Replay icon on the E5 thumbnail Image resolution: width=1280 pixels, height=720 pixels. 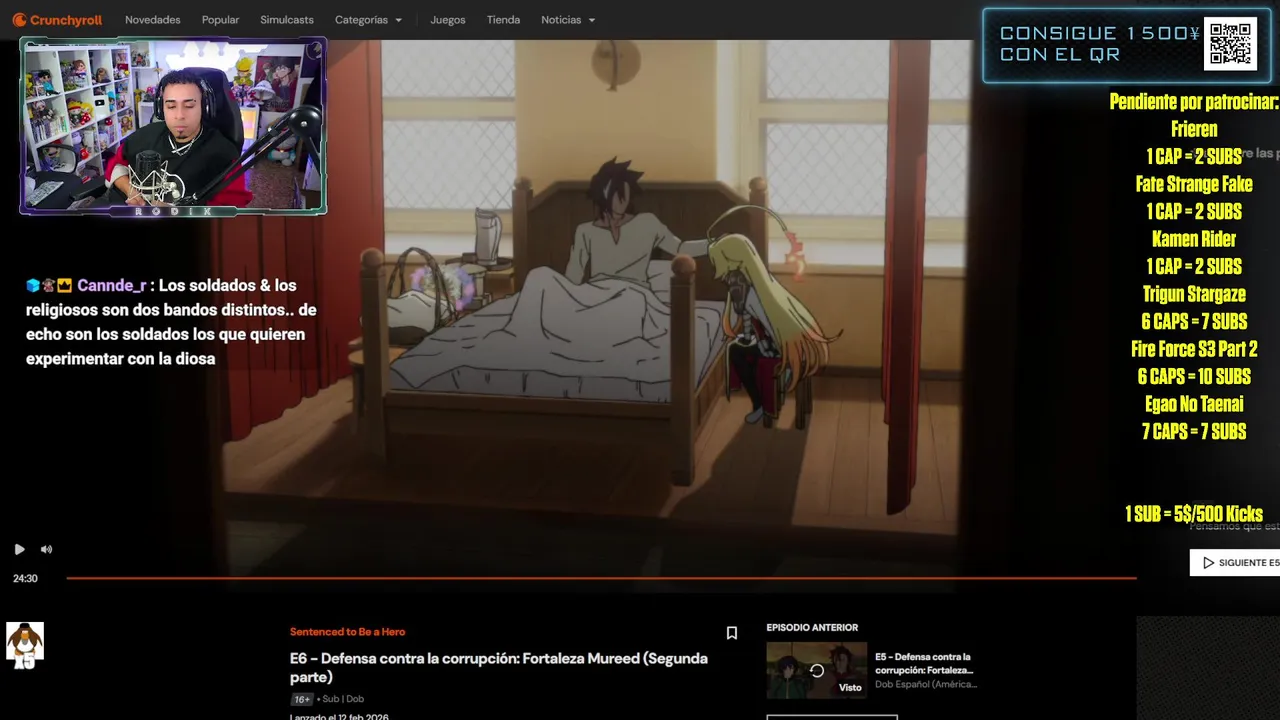(x=817, y=671)
